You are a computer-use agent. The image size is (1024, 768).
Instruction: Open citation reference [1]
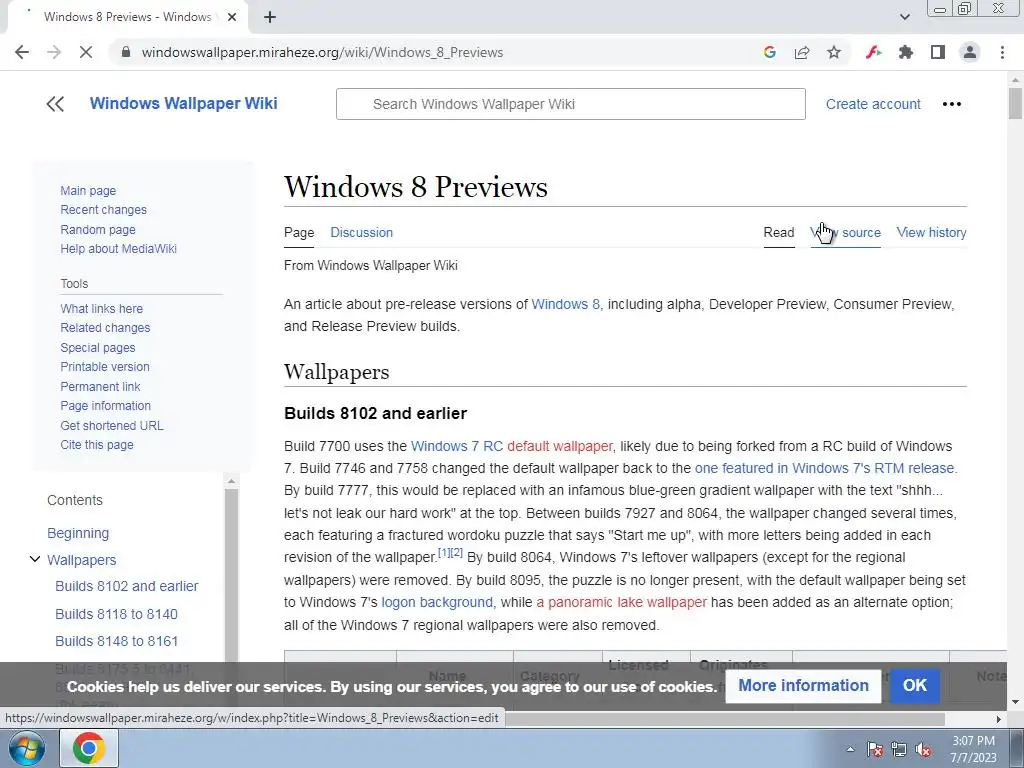(x=443, y=552)
